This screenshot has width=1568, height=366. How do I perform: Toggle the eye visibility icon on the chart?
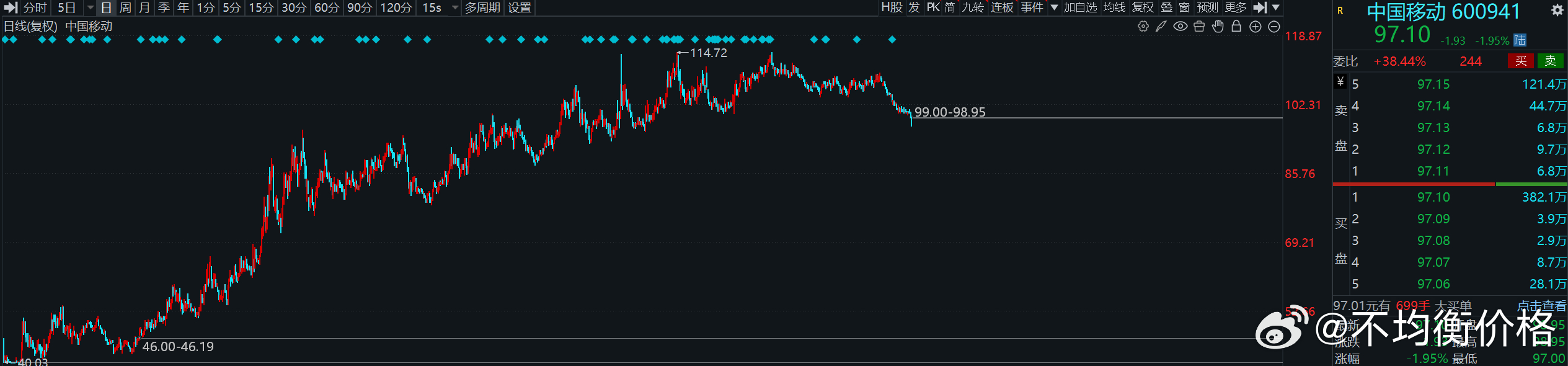tap(1180, 26)
